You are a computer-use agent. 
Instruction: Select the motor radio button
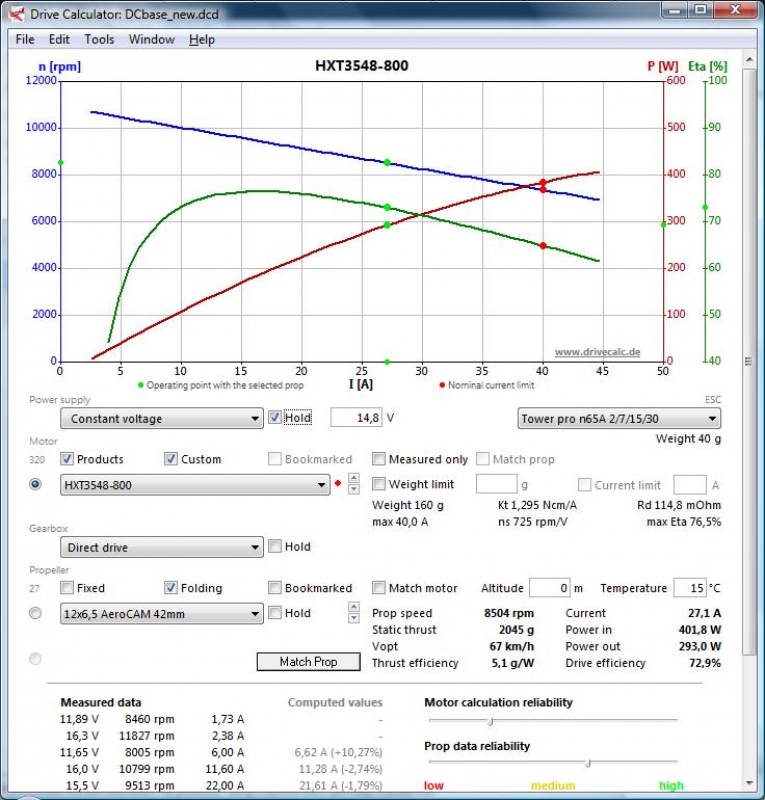pyautogui.click(x=36, y=484)
